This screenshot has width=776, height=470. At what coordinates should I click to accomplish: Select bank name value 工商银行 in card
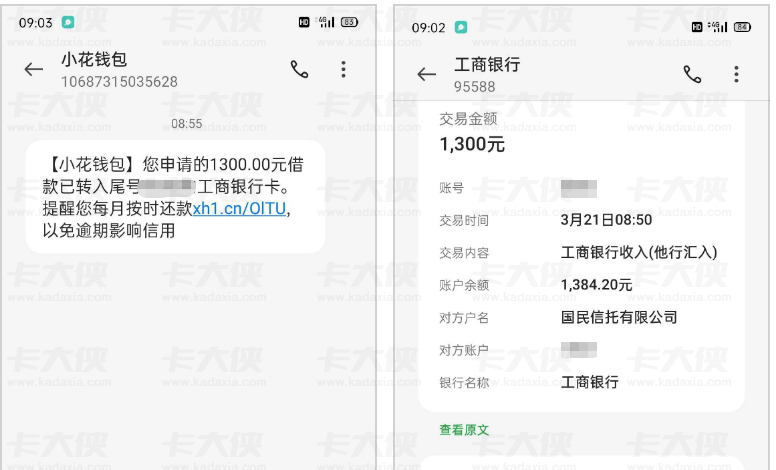click(589, 382)
